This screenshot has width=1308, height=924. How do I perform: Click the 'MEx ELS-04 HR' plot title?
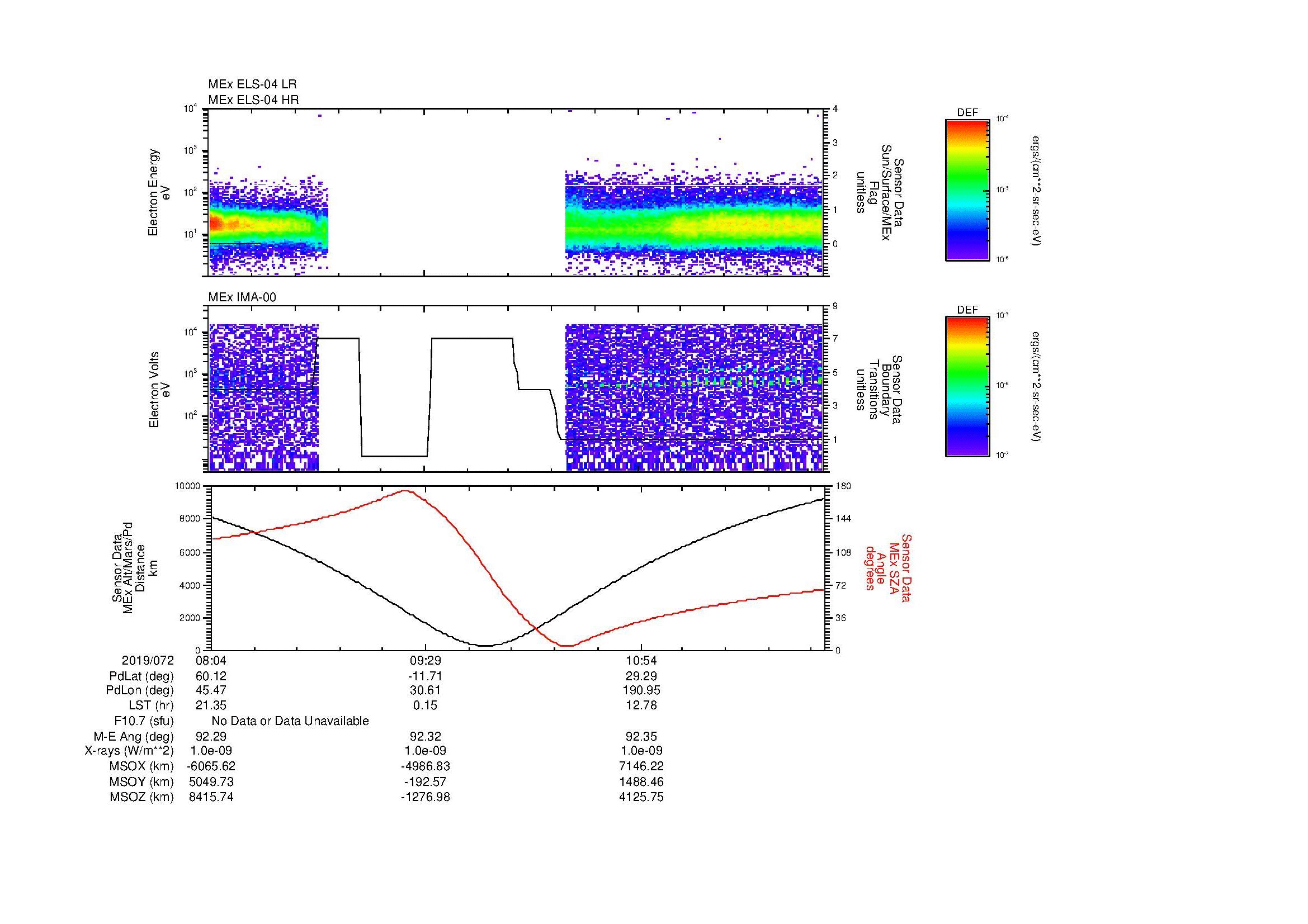click(253, 99)
